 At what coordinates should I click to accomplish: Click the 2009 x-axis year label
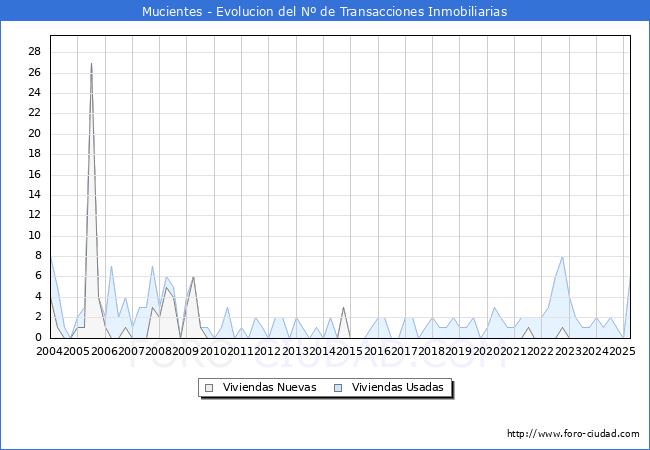coord(186,351)
